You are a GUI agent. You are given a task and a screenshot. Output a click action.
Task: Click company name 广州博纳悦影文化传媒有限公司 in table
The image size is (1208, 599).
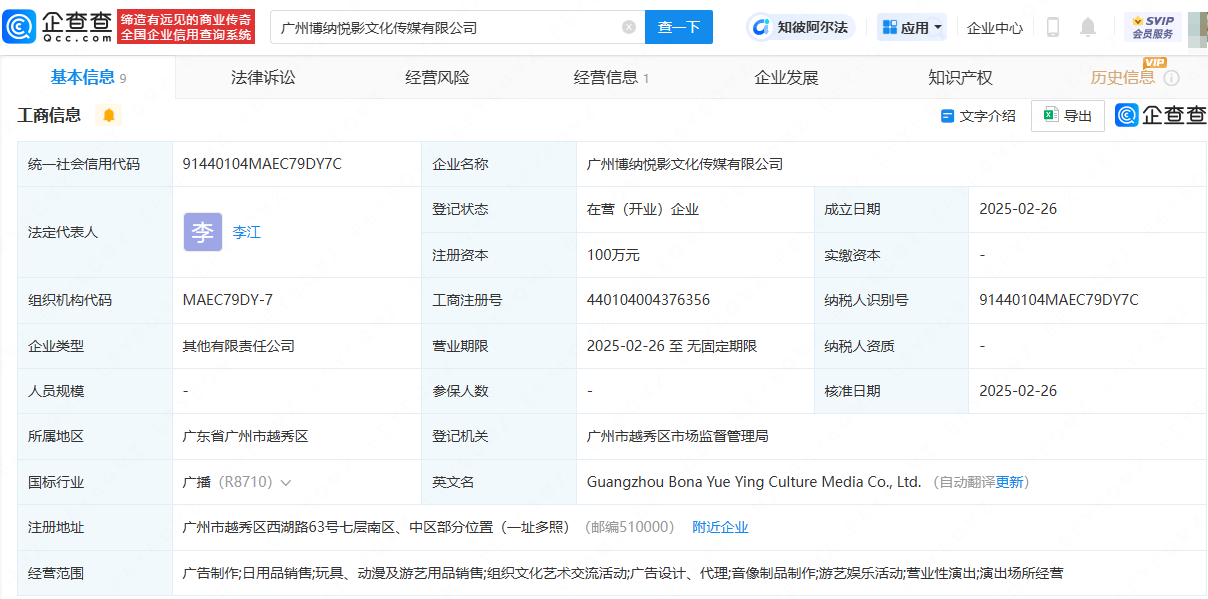coord(685,164)
